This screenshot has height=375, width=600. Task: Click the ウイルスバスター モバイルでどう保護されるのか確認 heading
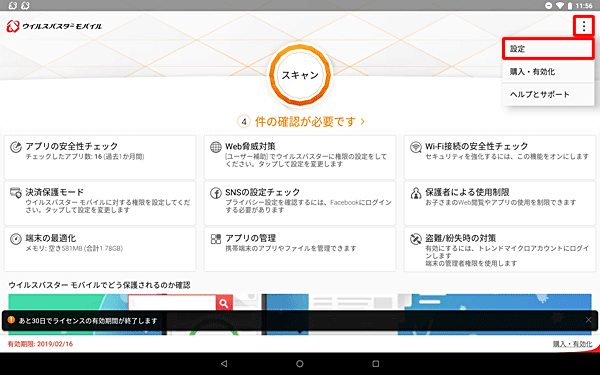point(99,285)
